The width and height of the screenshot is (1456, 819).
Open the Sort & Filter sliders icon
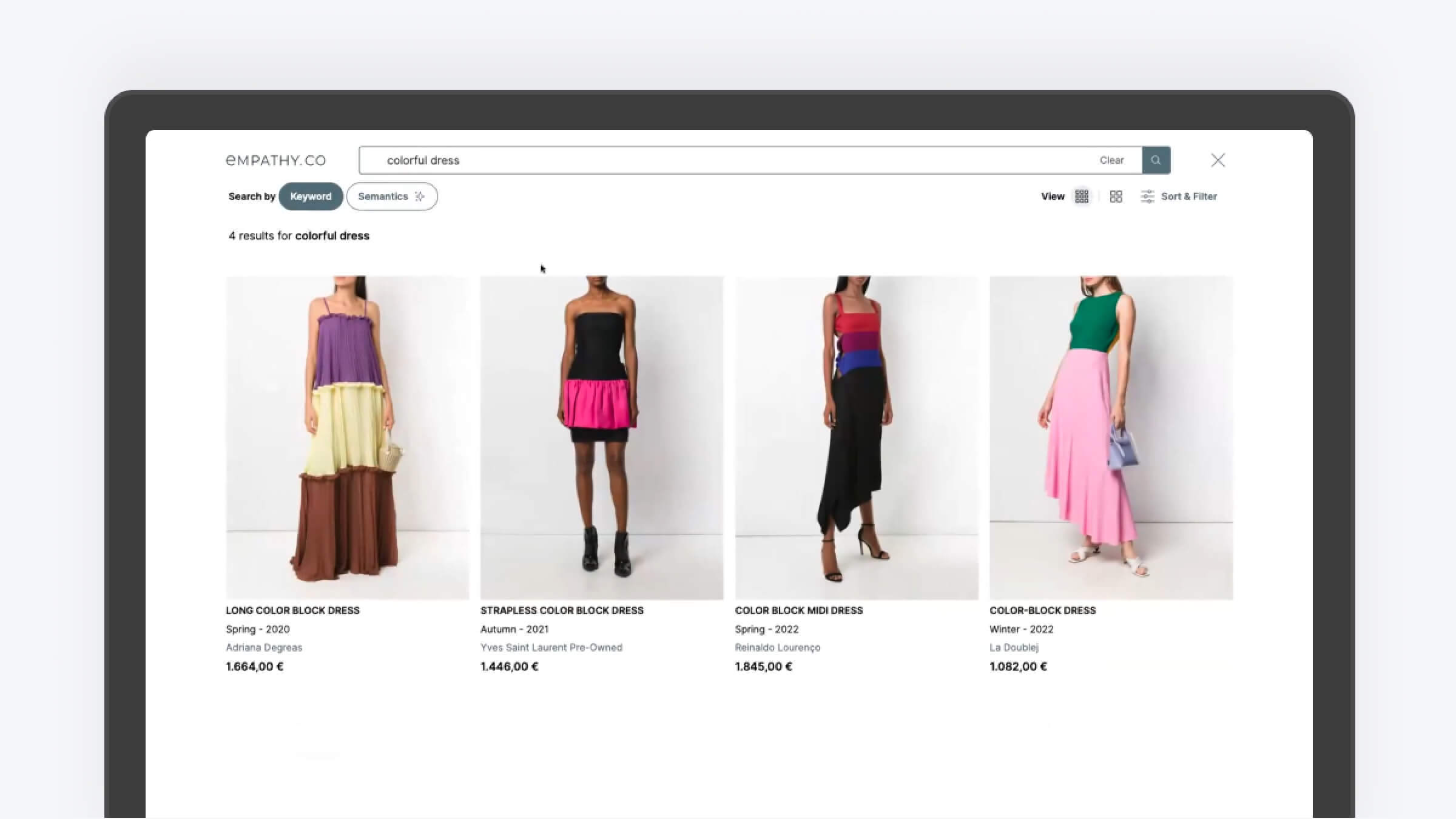(x=1147, y=197)
